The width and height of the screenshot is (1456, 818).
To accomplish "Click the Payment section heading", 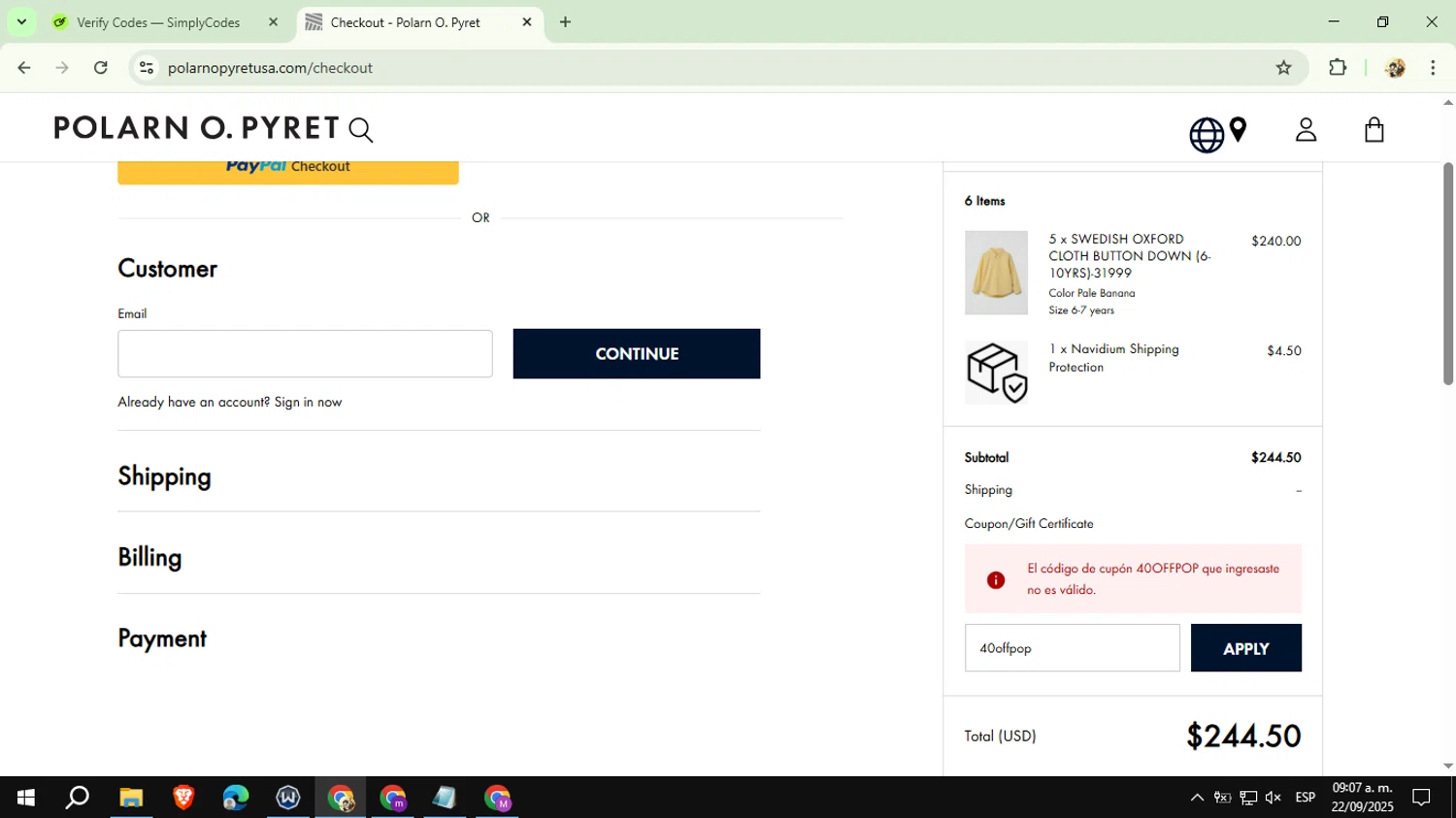I will tap(162, 638).
